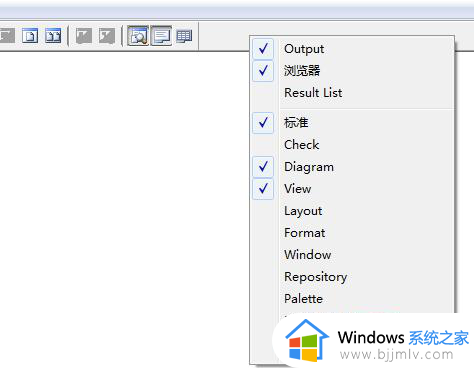The width and height of the screenshot is (474, 368).
Task: Enable the Check toolbar entry
Action: click(x=353, y=145)
